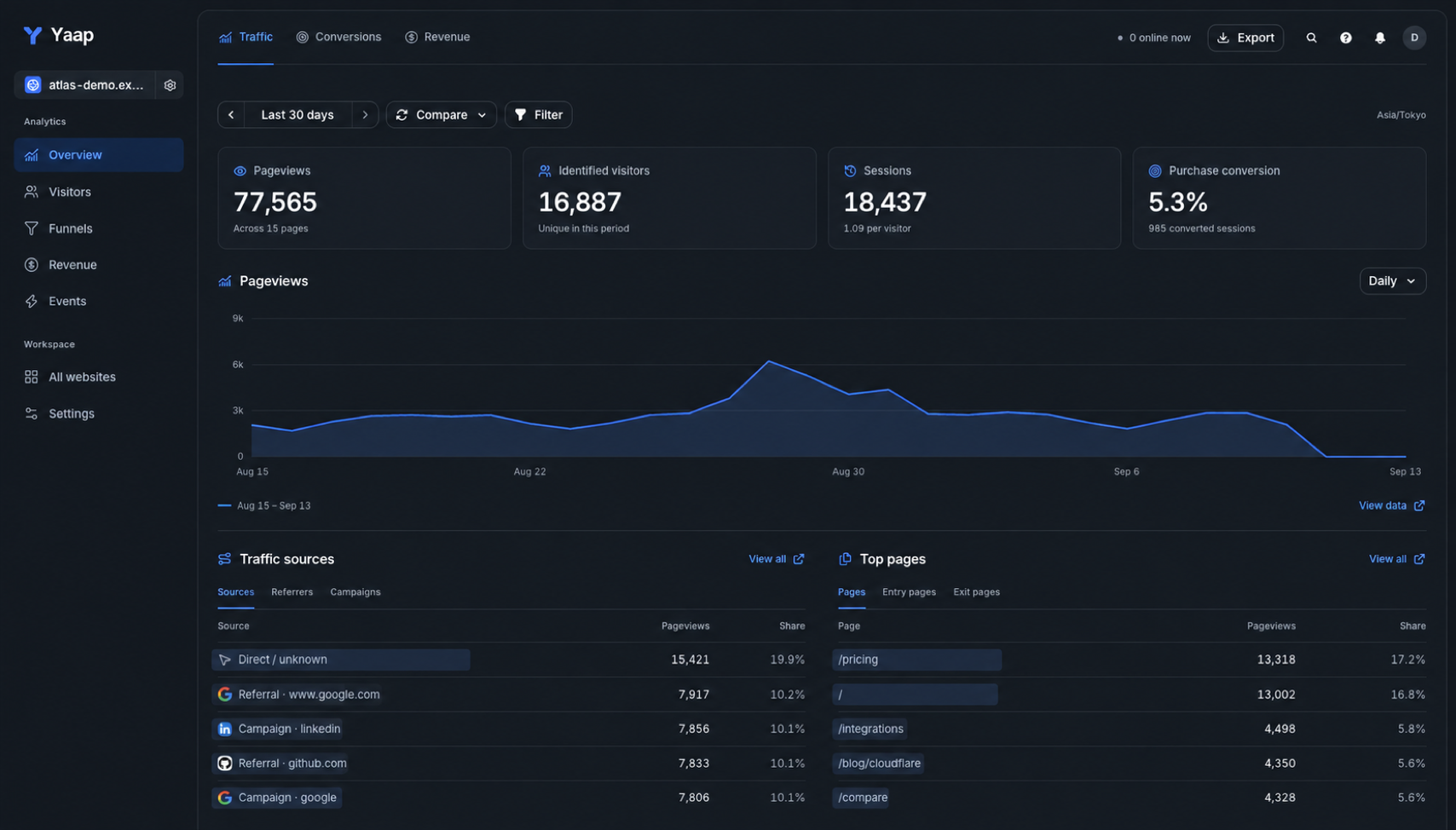Viewport: 1456px width, 830px height.
Task: Open View all for Traffic sources
Action: pos(776,560)
